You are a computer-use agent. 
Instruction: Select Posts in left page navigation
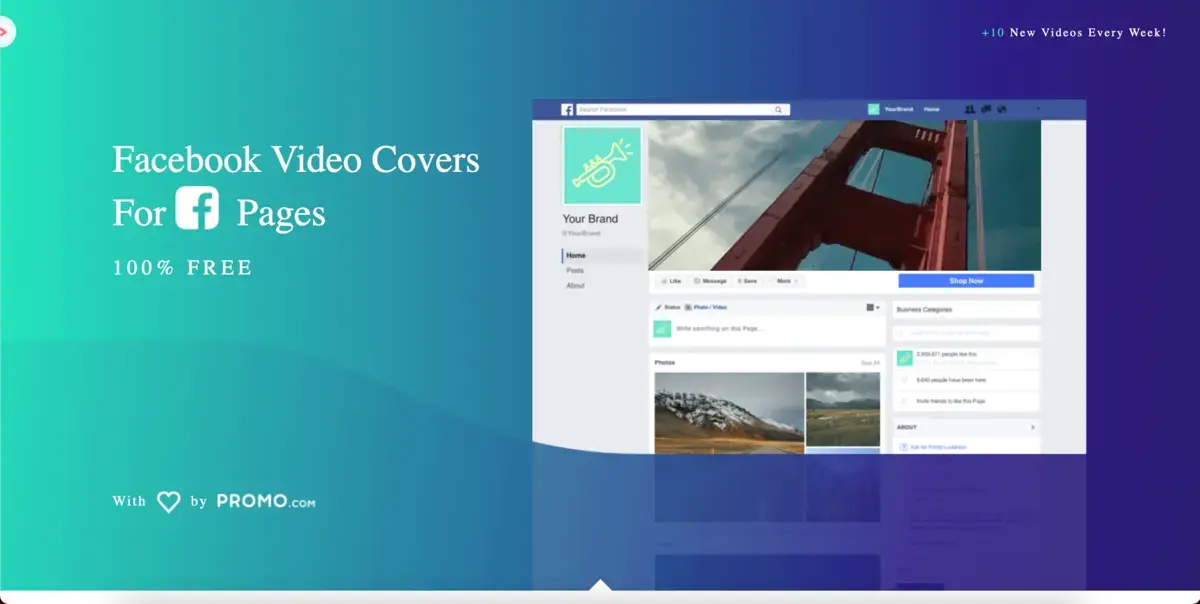click(575, 271)
